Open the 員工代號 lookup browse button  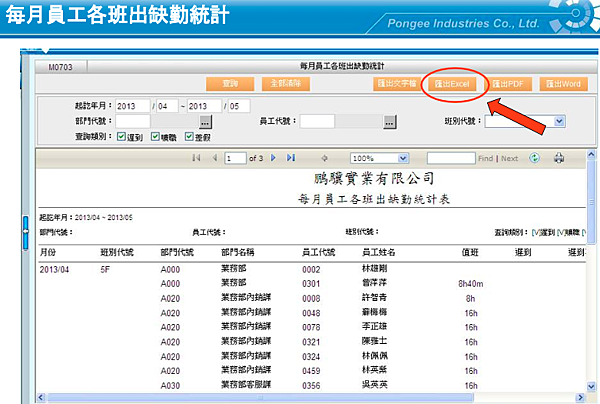pyautogui.click(x=390, y=122)
